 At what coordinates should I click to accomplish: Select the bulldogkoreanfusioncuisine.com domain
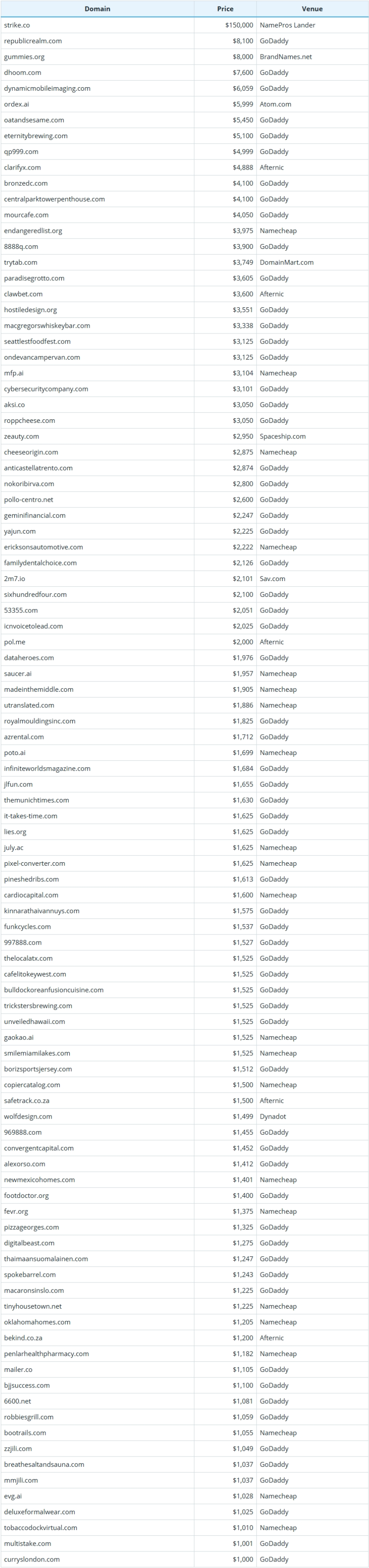click(x=54, y=990)
